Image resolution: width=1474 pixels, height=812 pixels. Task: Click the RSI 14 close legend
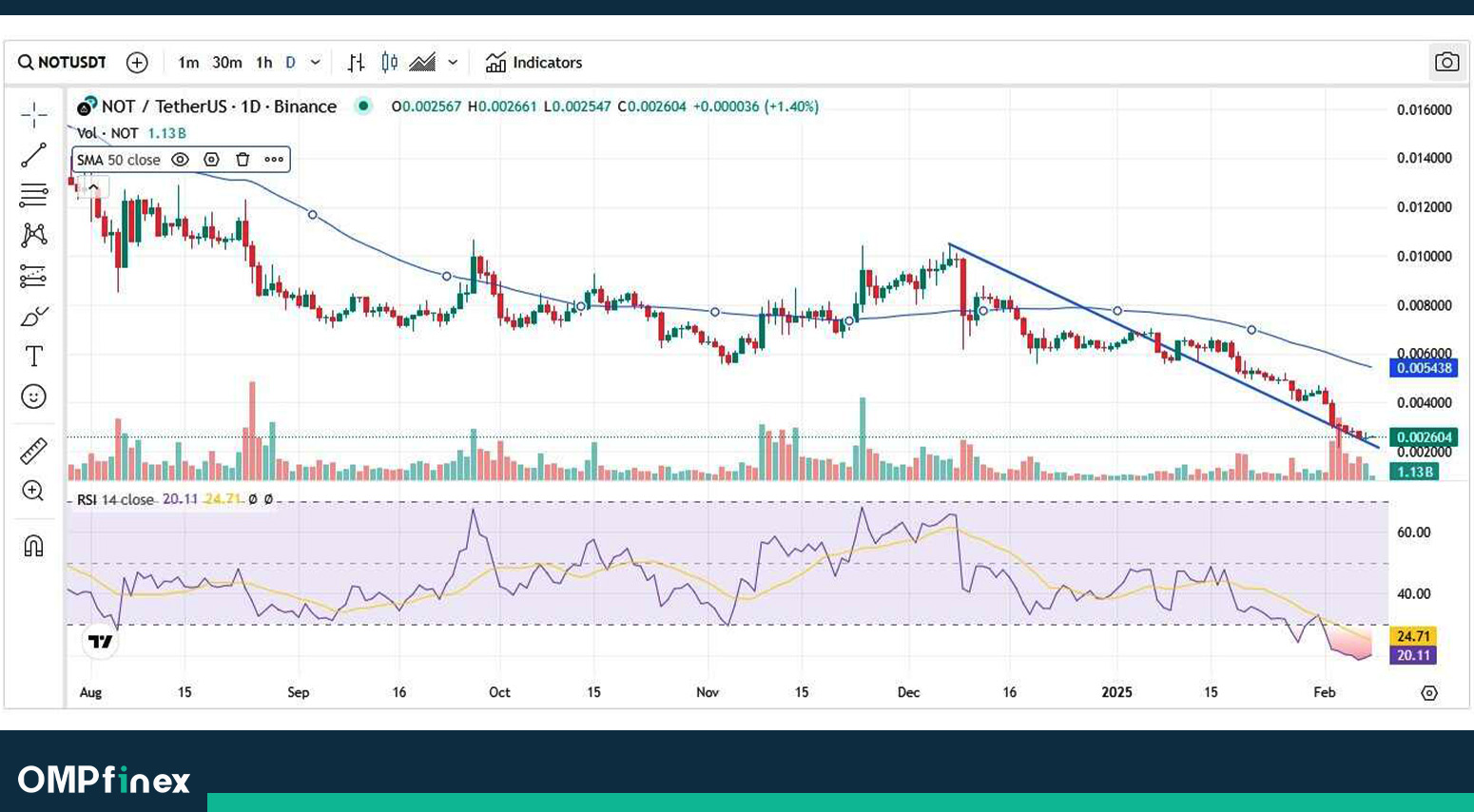point(115,499)
